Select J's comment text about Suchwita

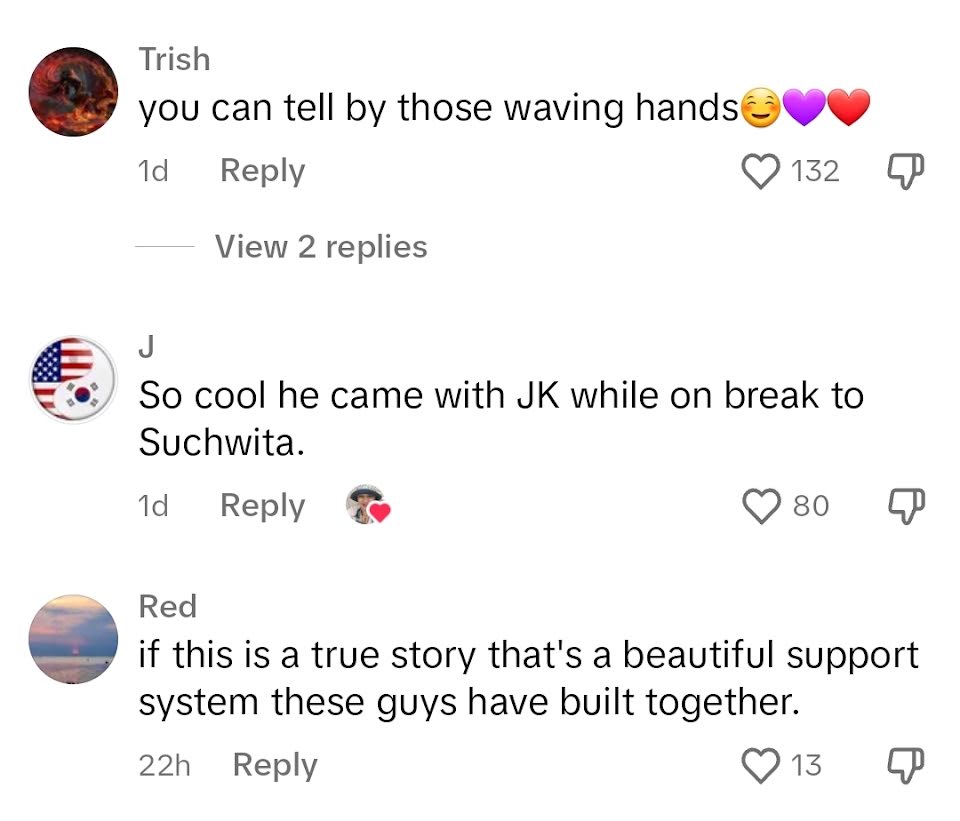tap(501, 419)
